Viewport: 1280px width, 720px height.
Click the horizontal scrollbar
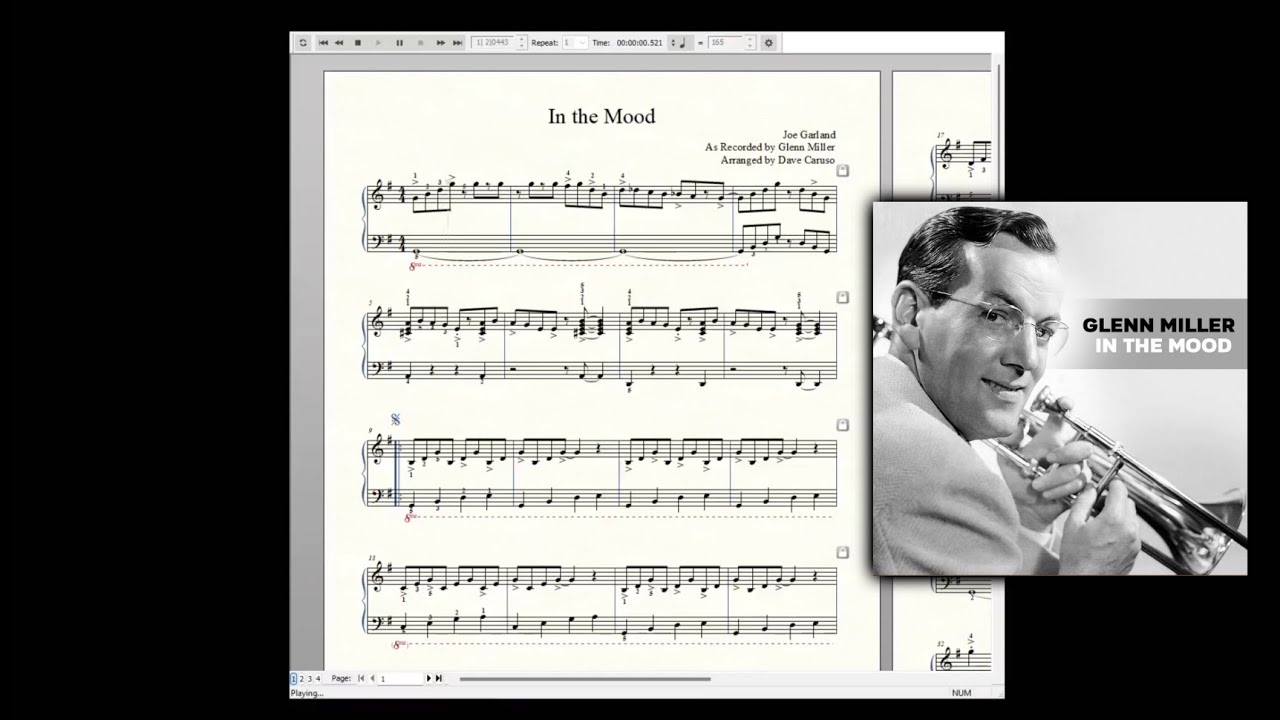(x=585, y=679)
